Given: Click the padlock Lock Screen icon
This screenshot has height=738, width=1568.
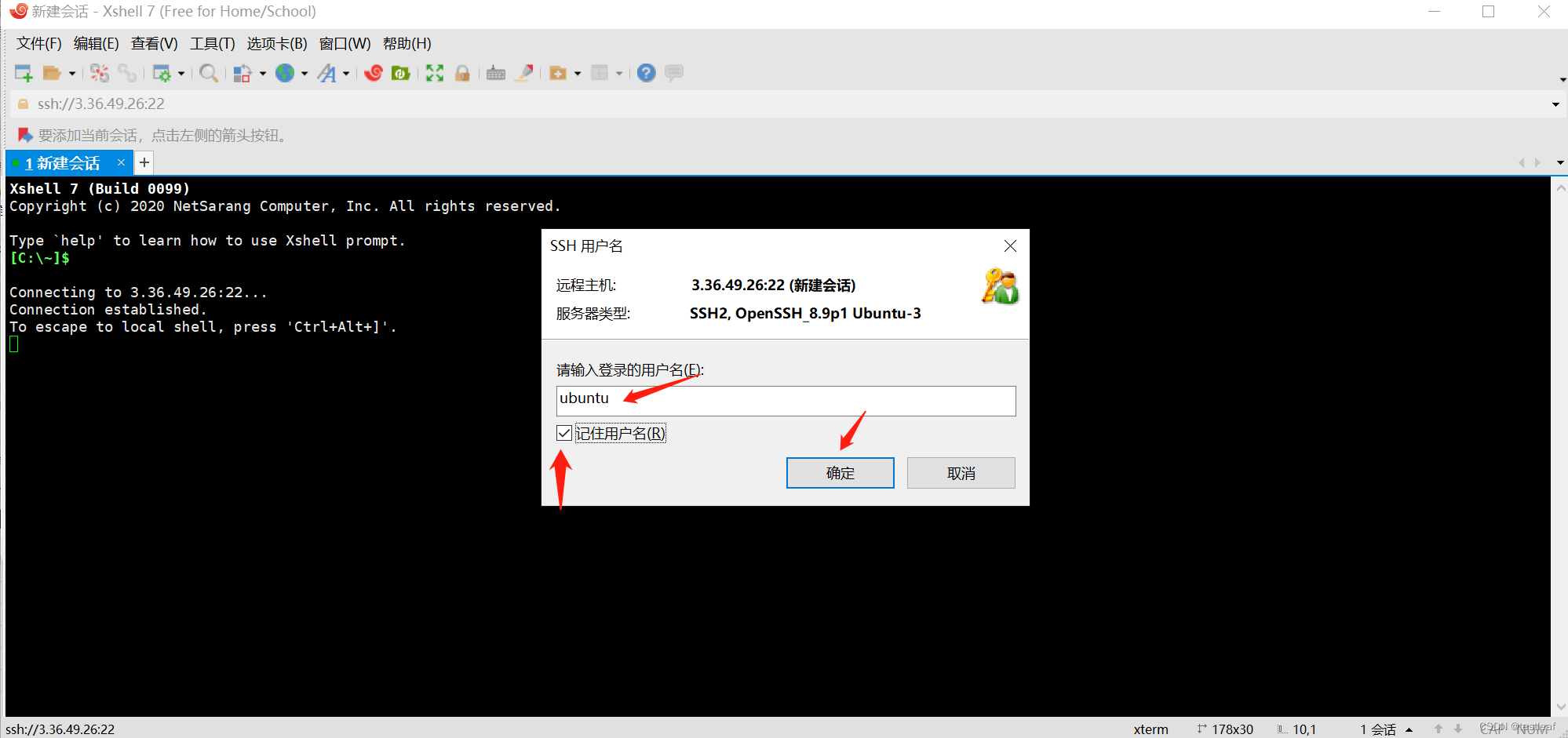Looking at the screenshot, I should point(462,73).
